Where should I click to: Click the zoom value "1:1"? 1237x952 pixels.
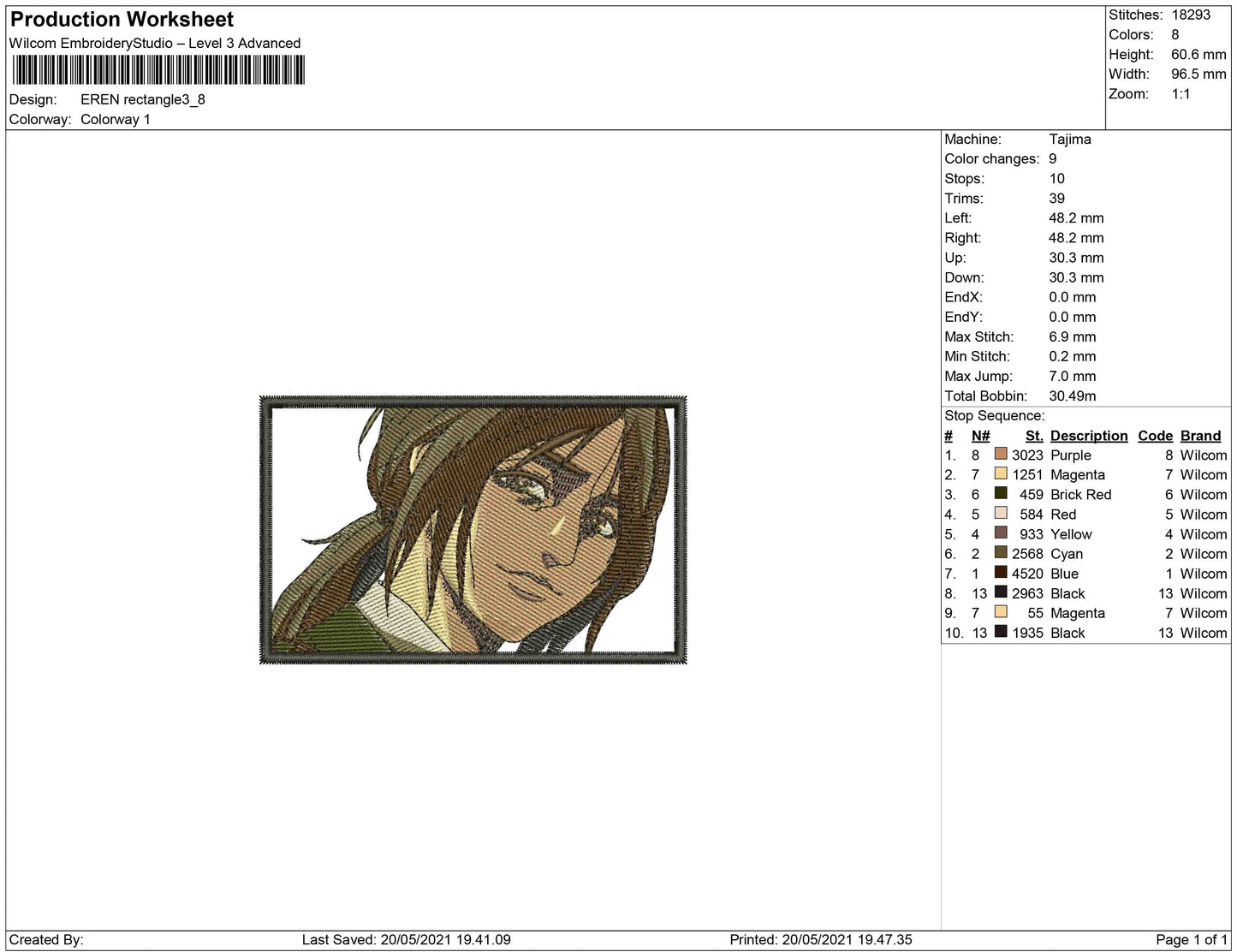click(1181, 93)
